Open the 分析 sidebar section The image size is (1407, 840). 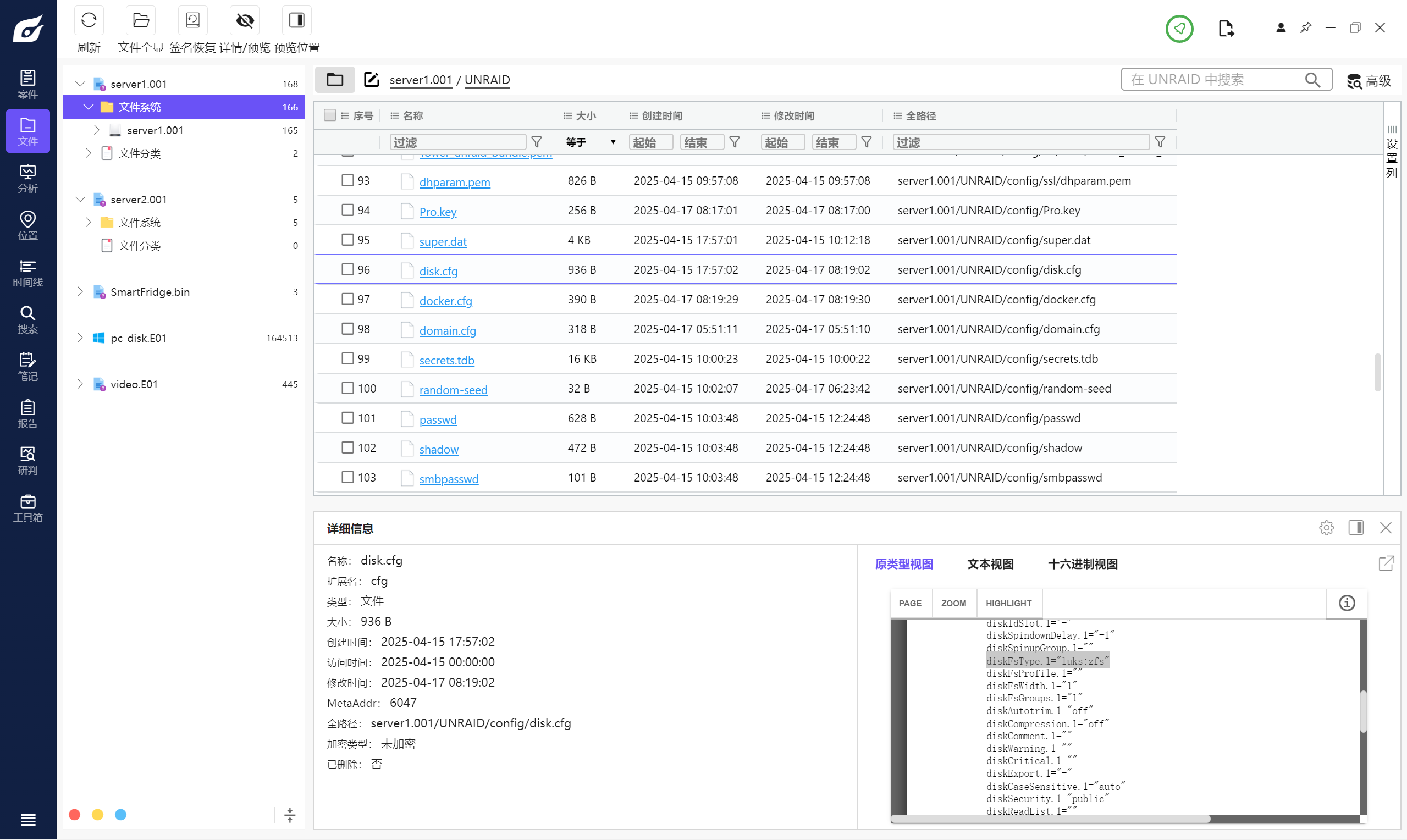27,178
